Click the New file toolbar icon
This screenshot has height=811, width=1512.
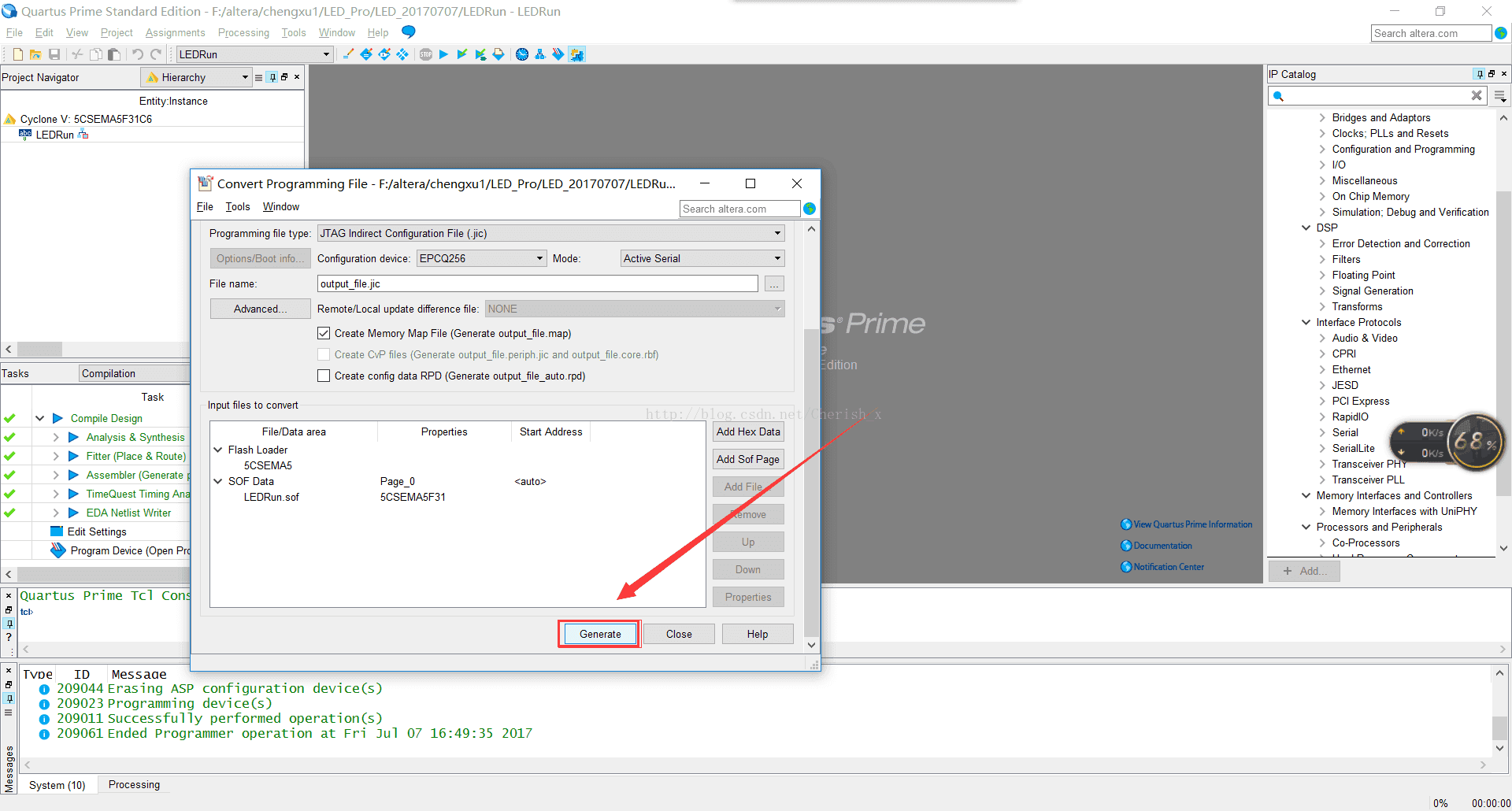point(18,54)
